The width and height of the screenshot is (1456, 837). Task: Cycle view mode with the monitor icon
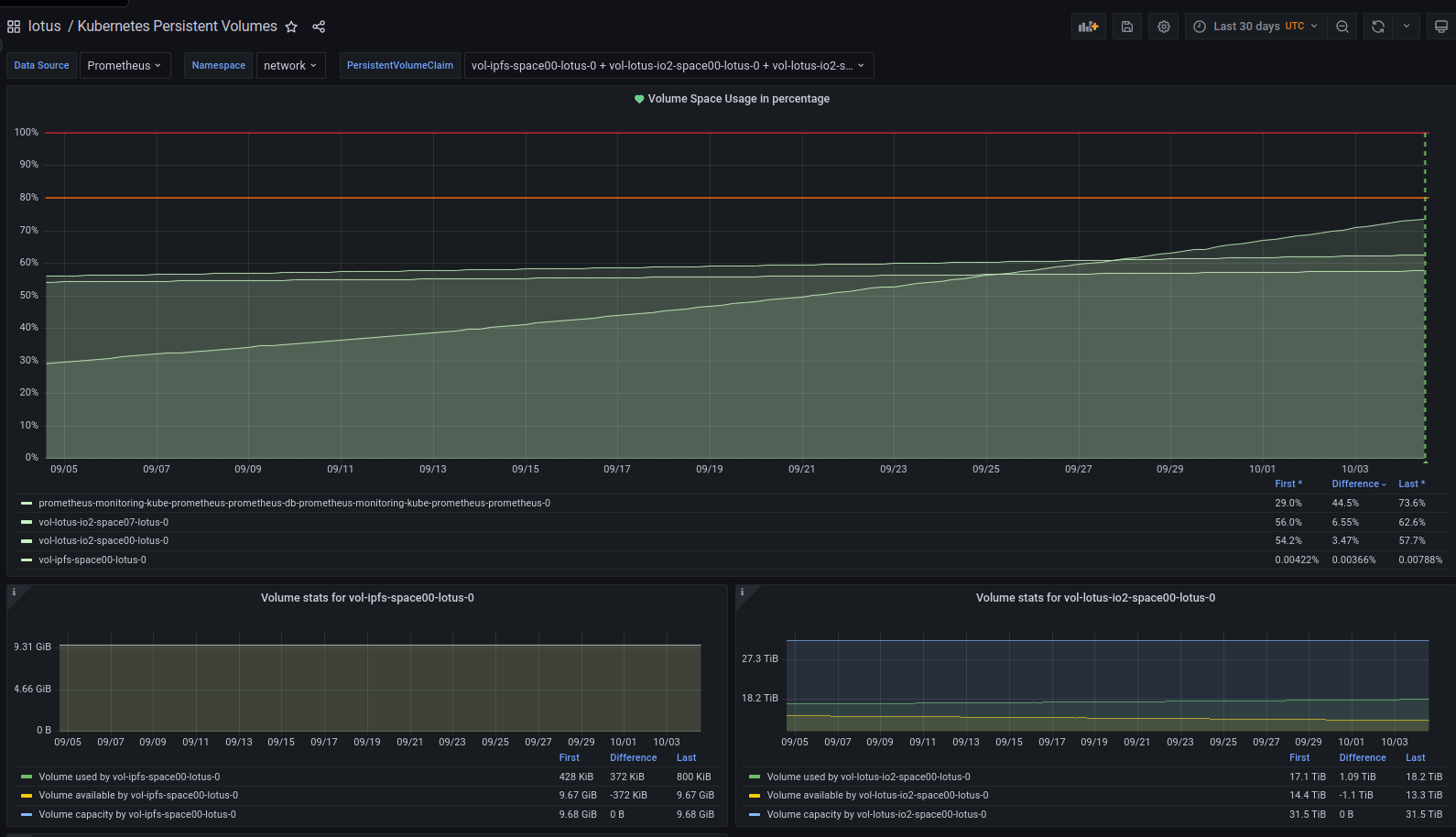coord(1440,27)
